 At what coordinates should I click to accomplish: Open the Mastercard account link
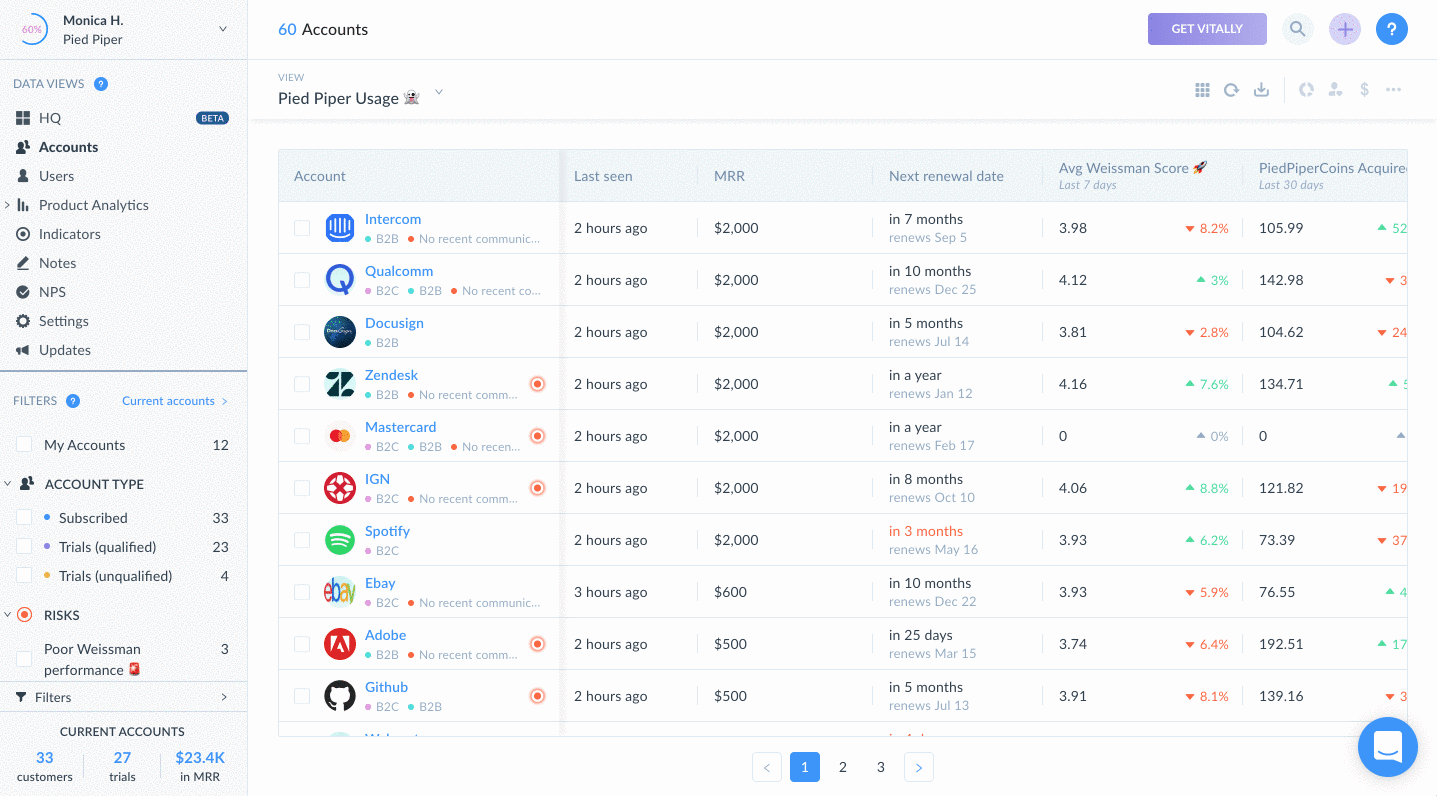[x=400, y=427]
